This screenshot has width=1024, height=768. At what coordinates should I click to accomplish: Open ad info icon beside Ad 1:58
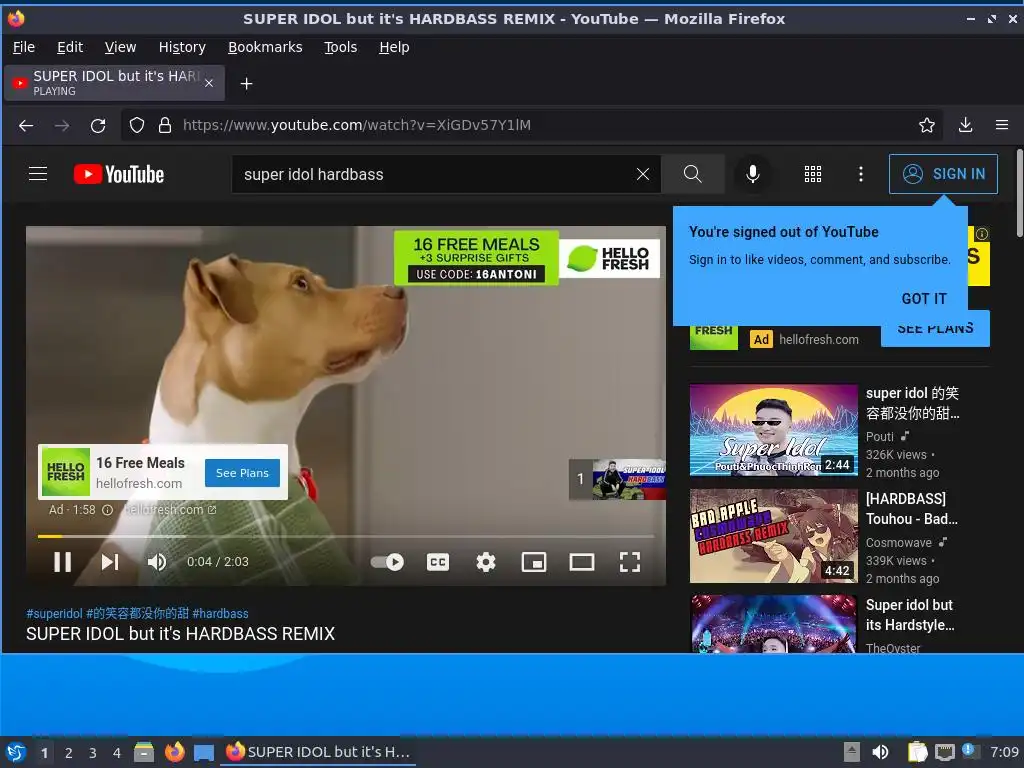click(107, 510)
